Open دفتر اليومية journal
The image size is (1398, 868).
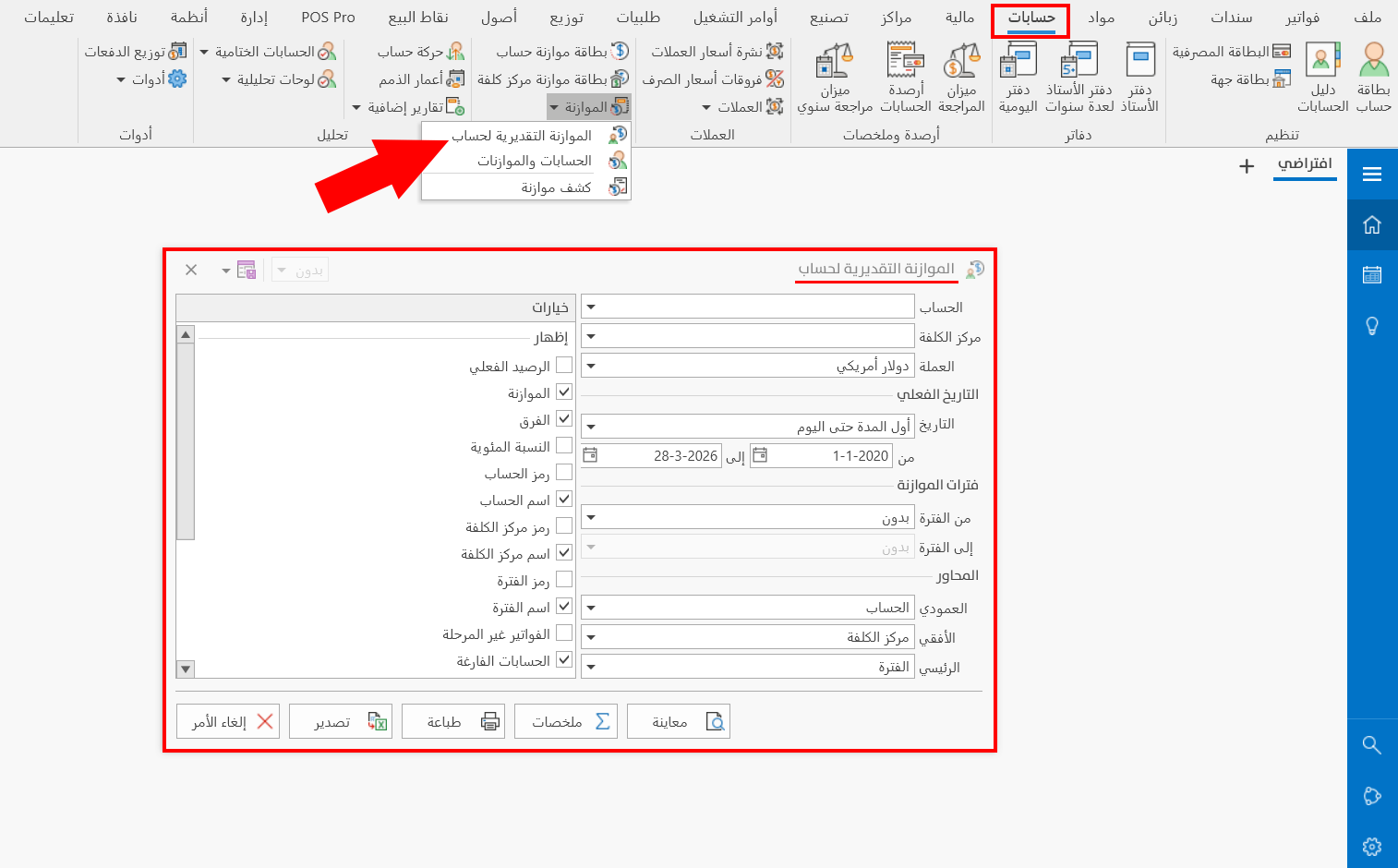1018,78
